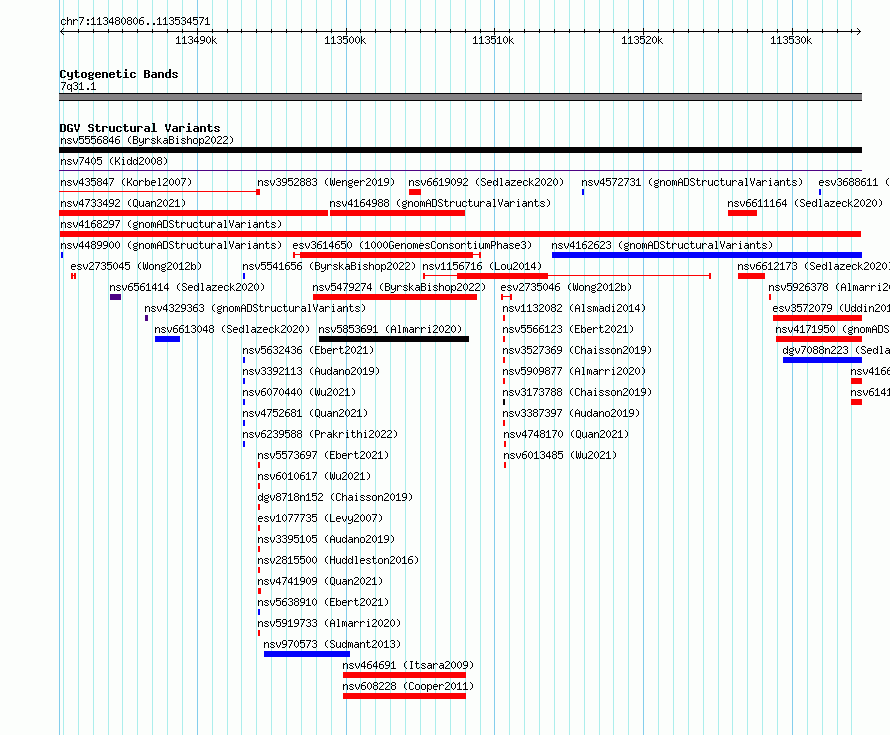This screenshot has height=735, width=890.
Task: Click the purple bar under nsv6561414
Action: [x=115, y=297]
